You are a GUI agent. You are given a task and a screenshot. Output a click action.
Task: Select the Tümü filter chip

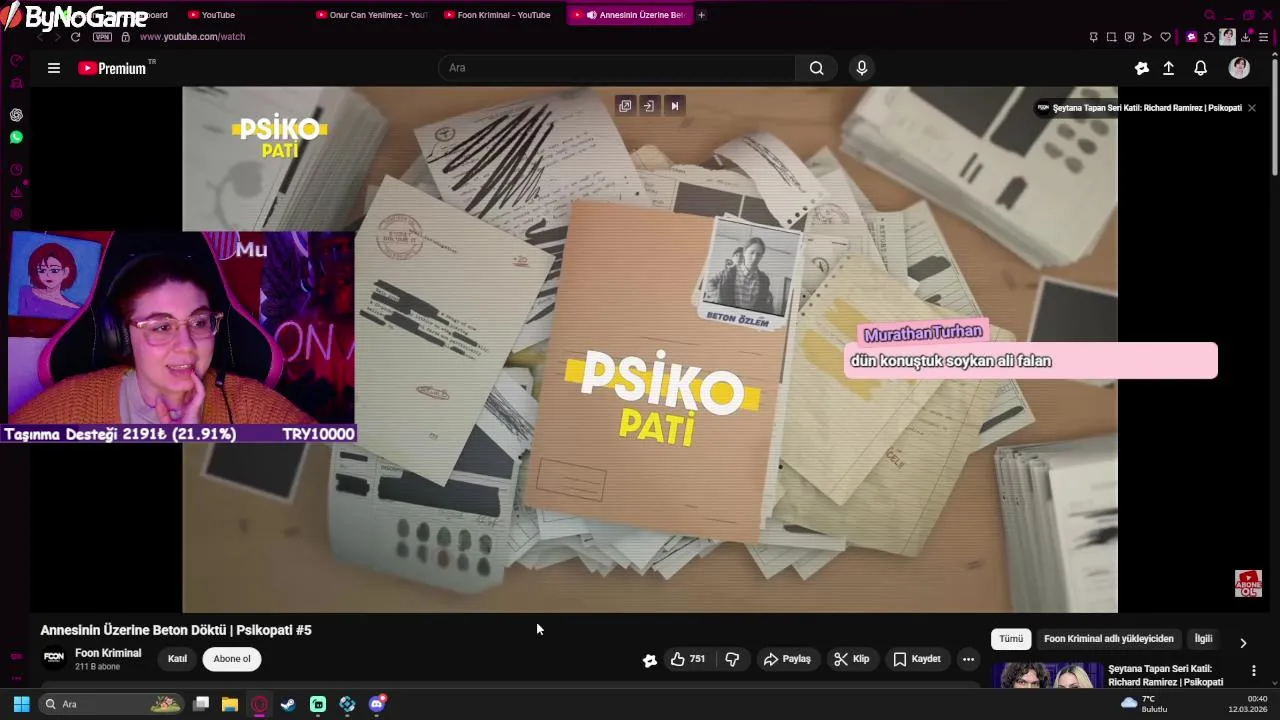(1011, 639)
